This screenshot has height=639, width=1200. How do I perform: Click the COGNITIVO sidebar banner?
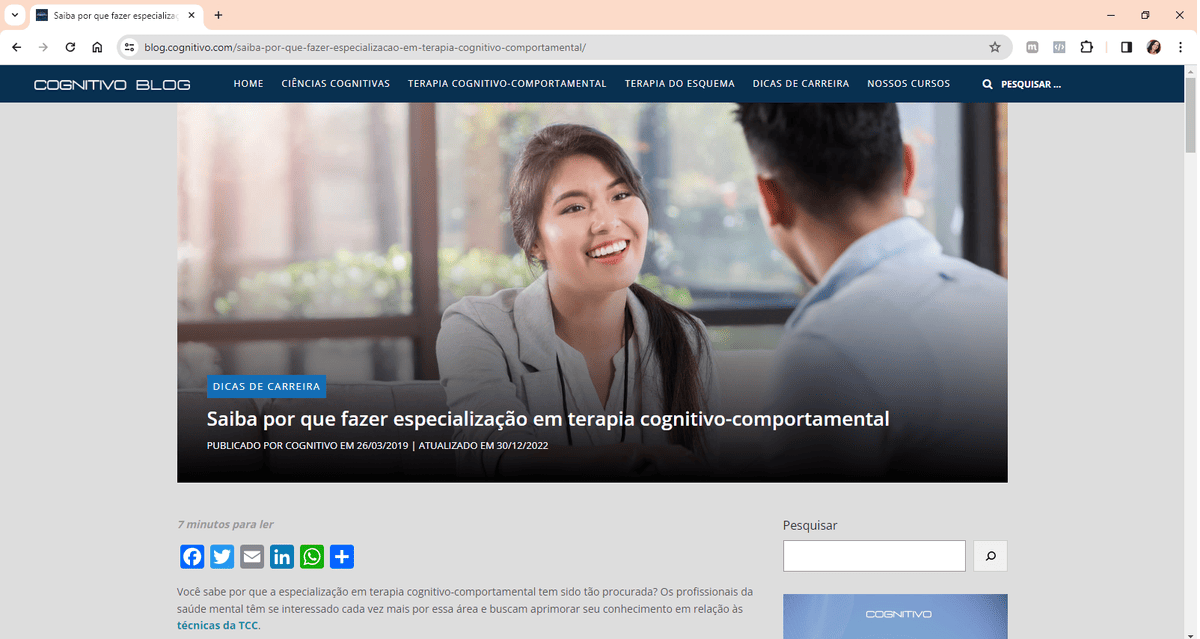pyautogui.click(x=895, y=616)
